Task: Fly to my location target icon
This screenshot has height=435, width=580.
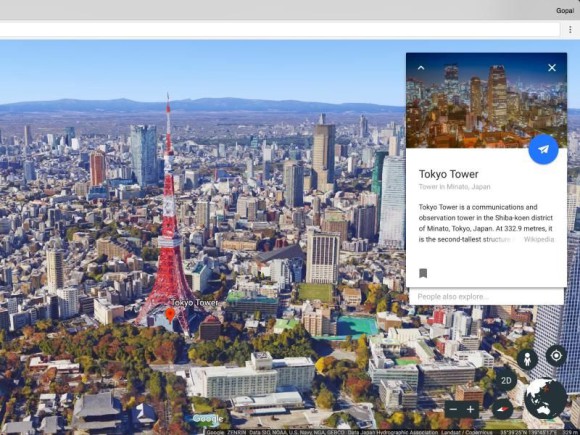Action: pyautogui.click(x=556, y=356)
